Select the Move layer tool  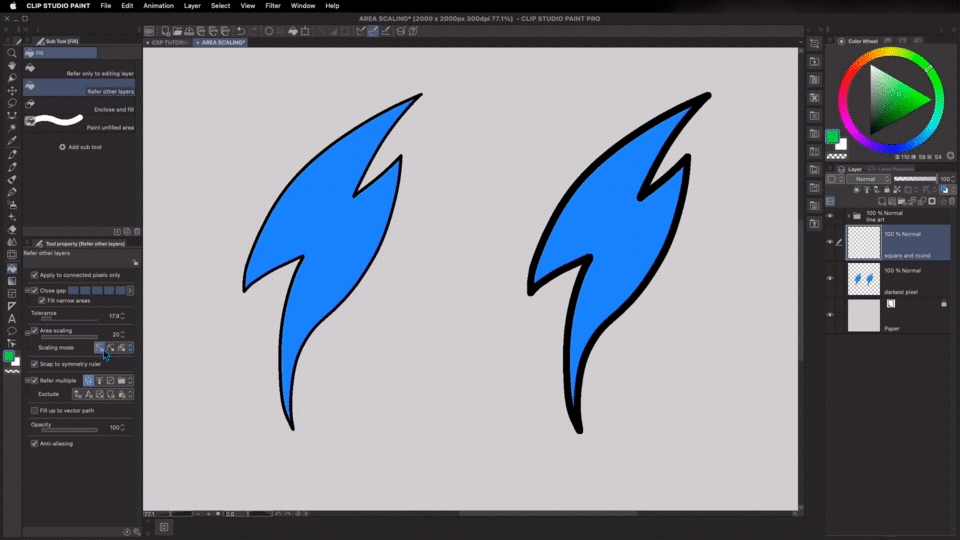coord(12,91)
